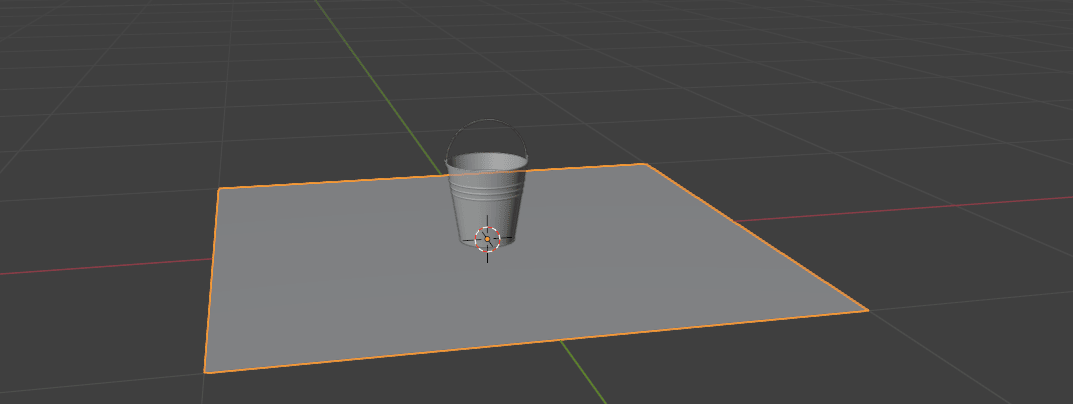Click the plane's near-left front corner

point(205,372)
